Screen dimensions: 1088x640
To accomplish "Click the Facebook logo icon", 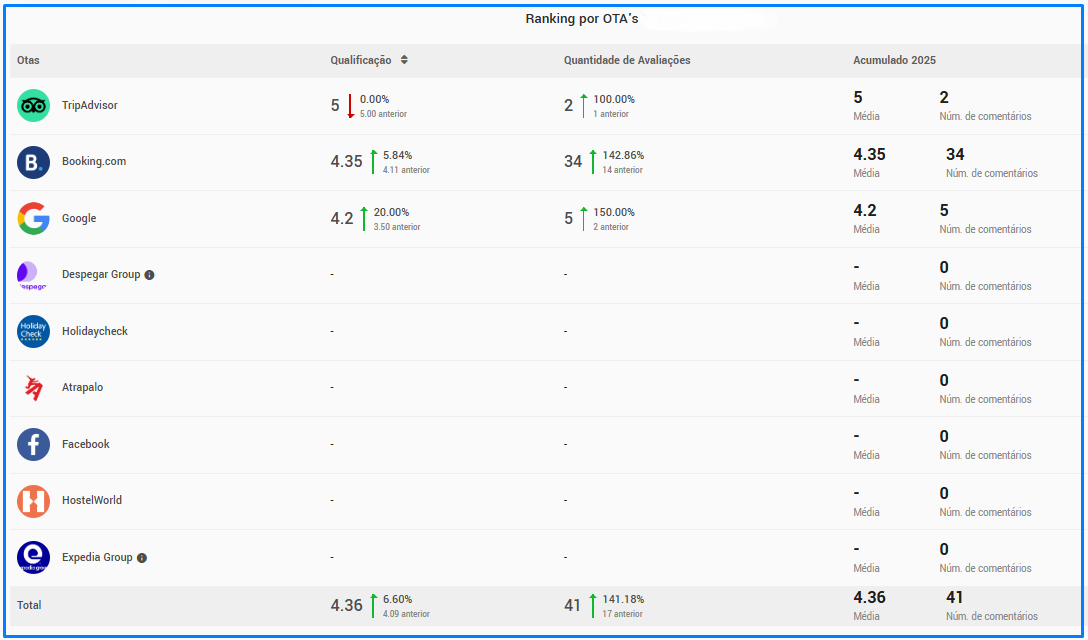I will point(33,445).
